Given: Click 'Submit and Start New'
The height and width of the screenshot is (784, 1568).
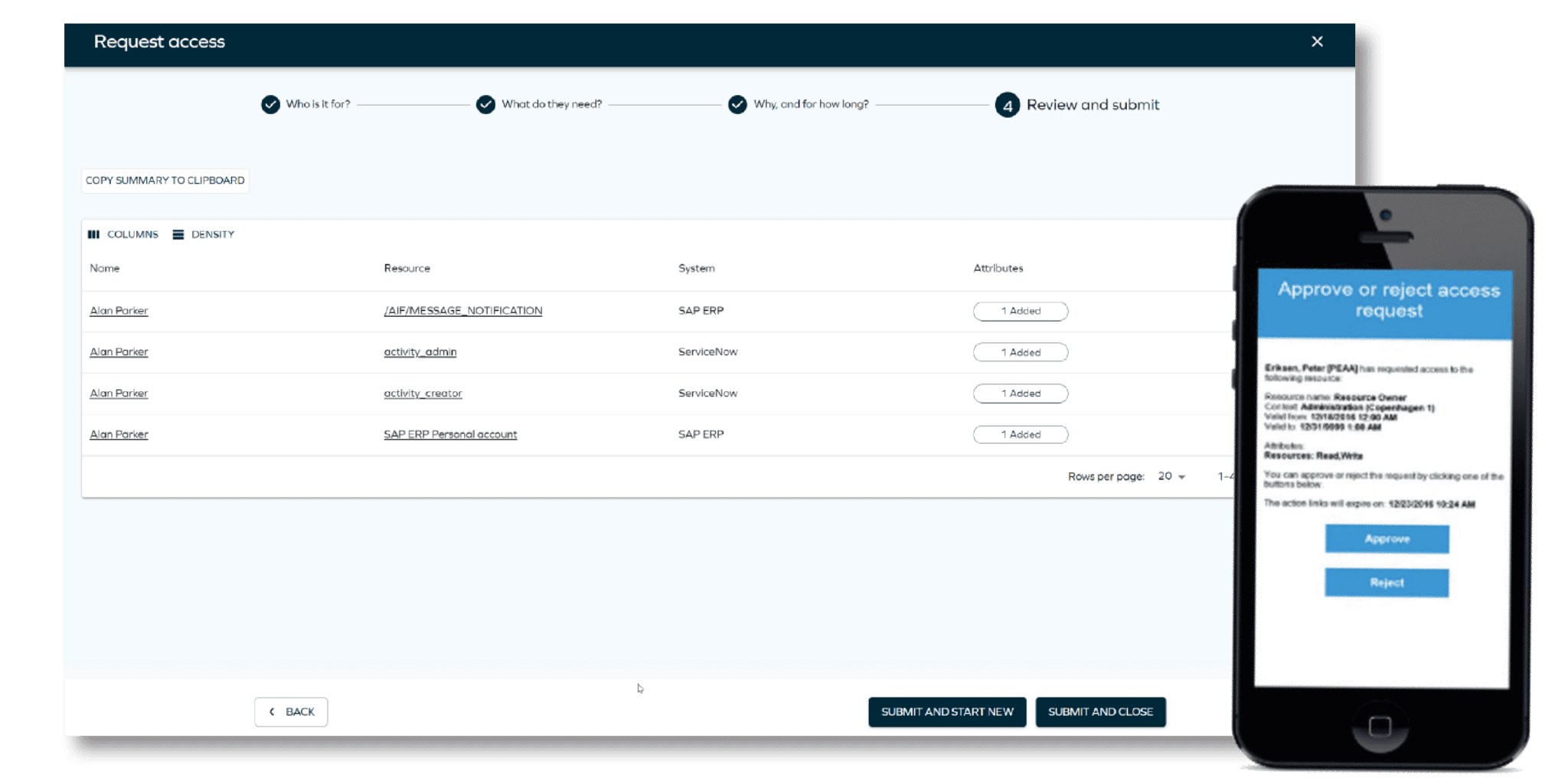Looking at the screenshot, I should [947, 711].
